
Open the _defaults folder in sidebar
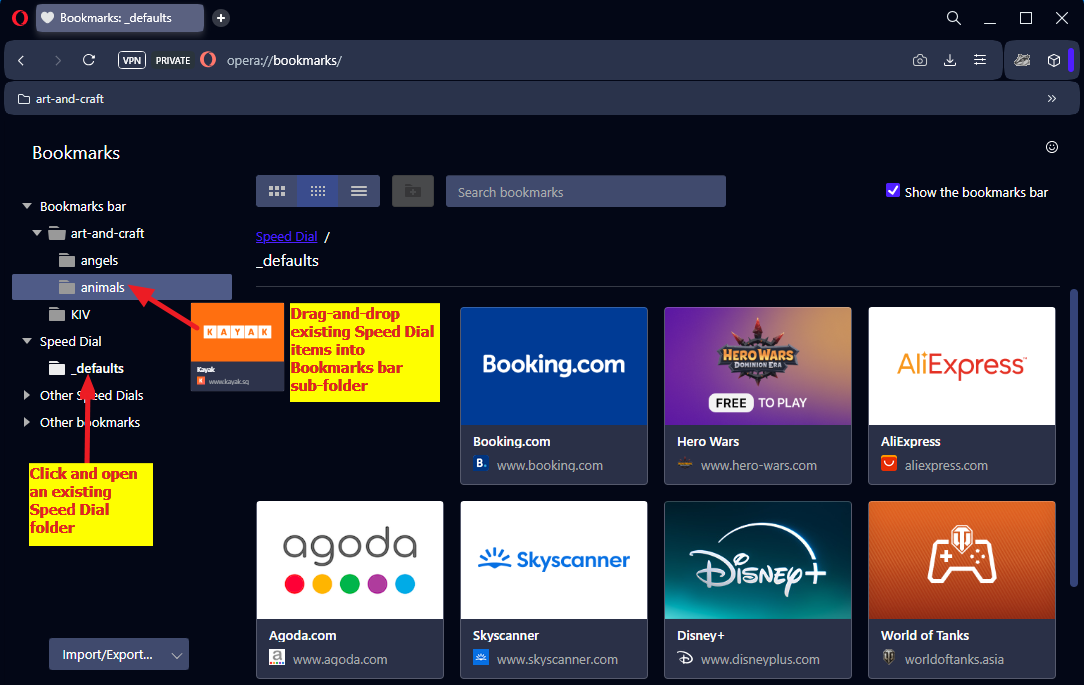pos(86,368)
